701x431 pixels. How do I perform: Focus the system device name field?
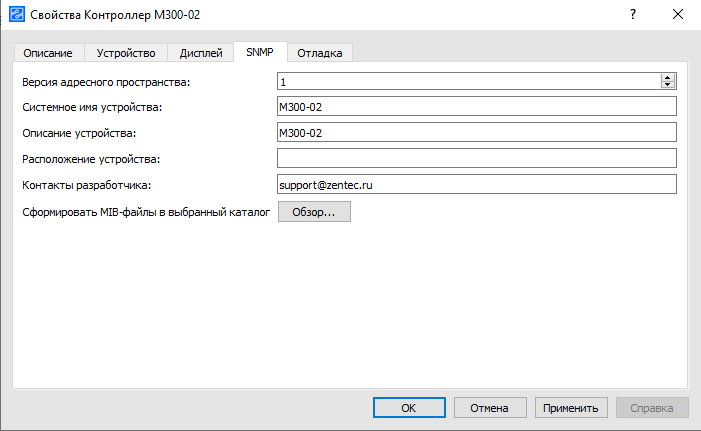[477, 107]
